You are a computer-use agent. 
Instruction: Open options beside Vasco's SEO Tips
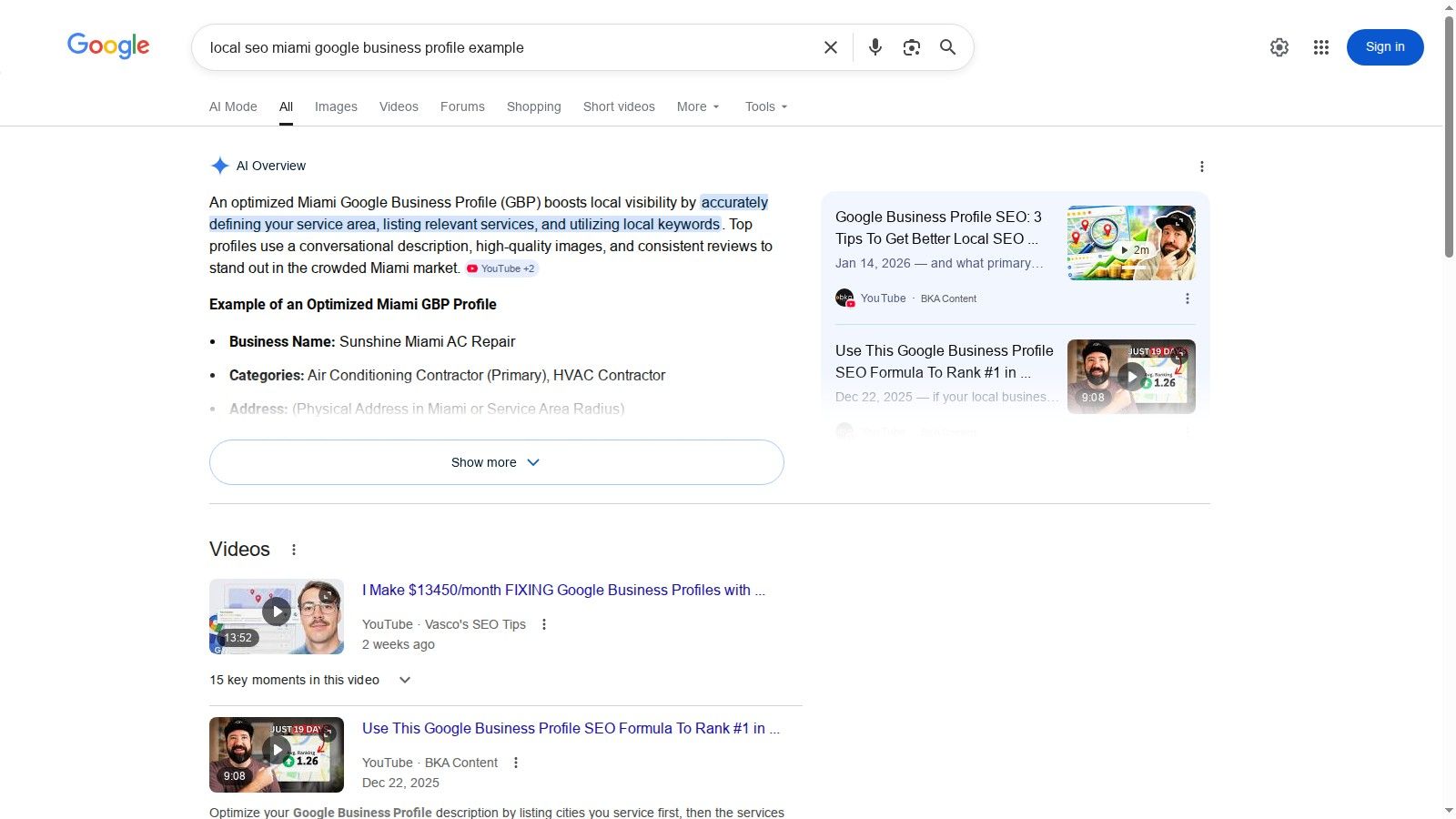point(544,624)
